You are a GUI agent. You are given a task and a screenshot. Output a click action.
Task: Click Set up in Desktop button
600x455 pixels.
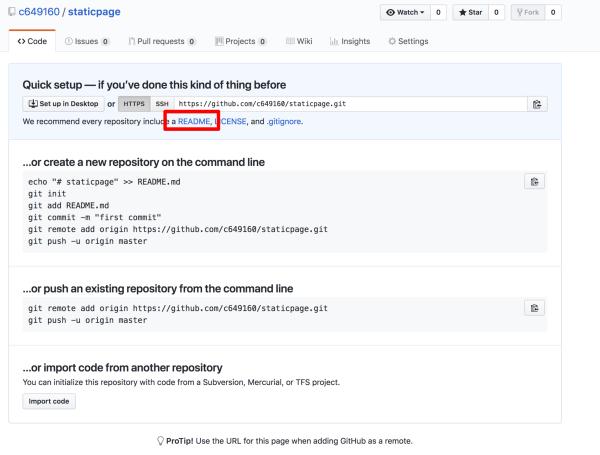[x=64, y=104]
